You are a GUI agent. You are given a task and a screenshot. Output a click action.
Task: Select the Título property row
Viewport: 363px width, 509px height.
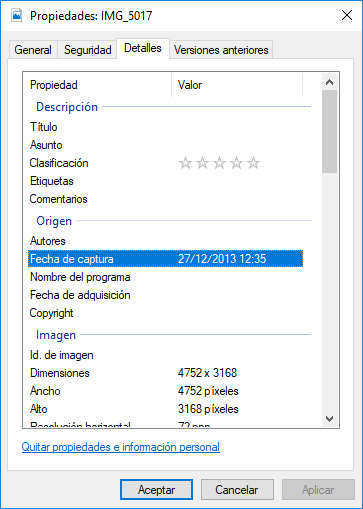tap(166, 127)
